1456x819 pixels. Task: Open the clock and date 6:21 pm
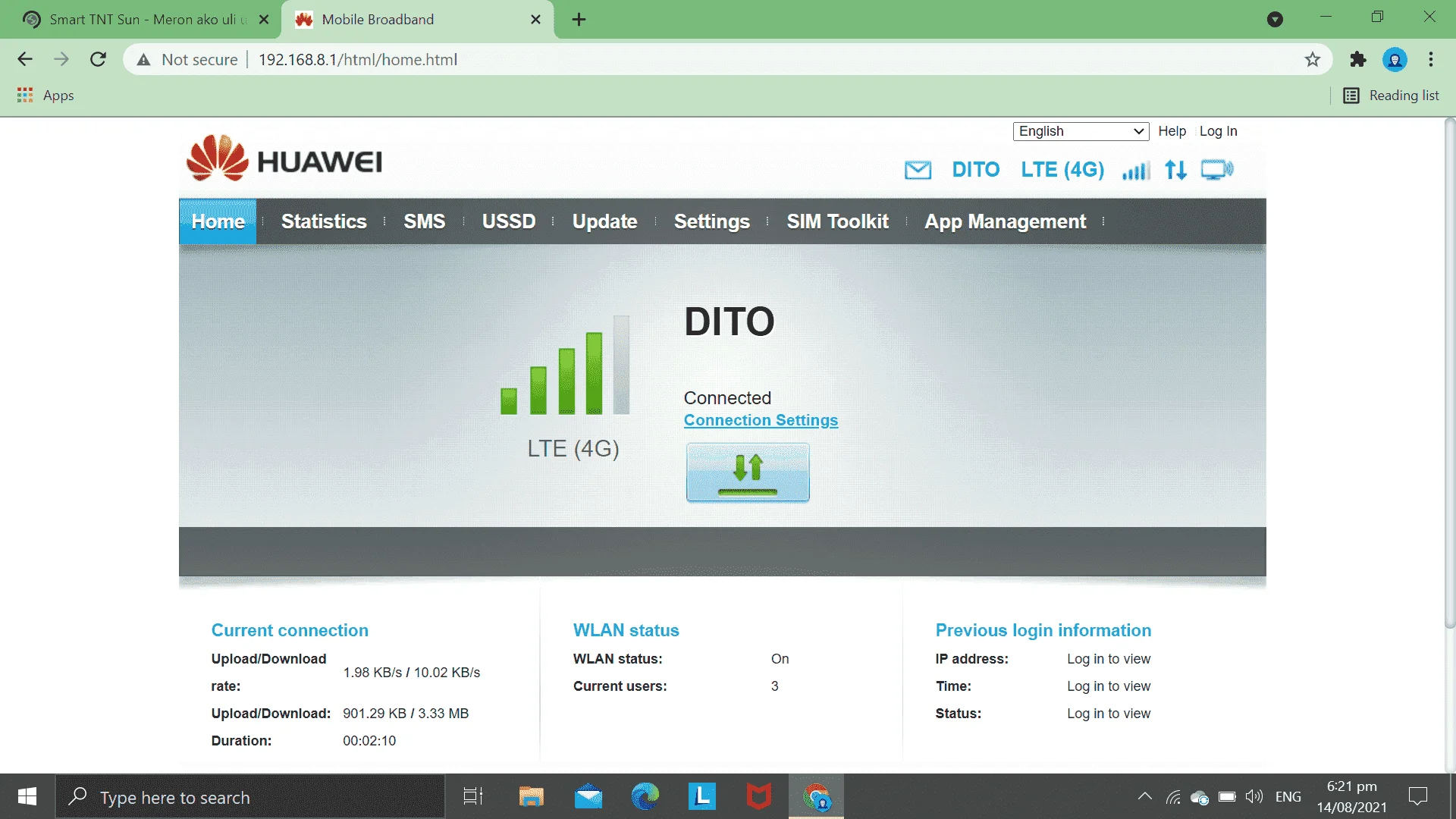pos(1351,797)
